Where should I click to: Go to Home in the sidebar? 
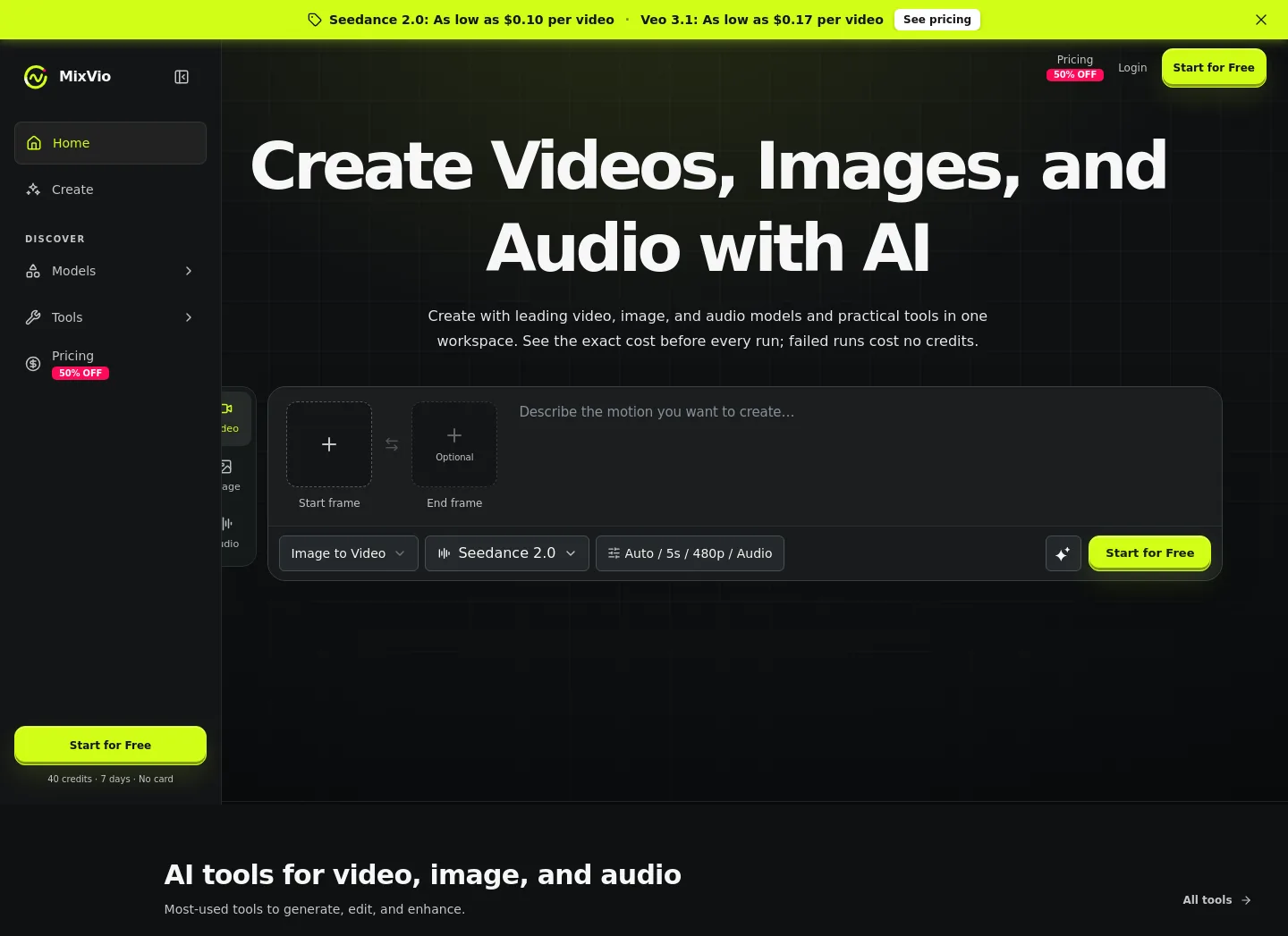click(110, 143)
